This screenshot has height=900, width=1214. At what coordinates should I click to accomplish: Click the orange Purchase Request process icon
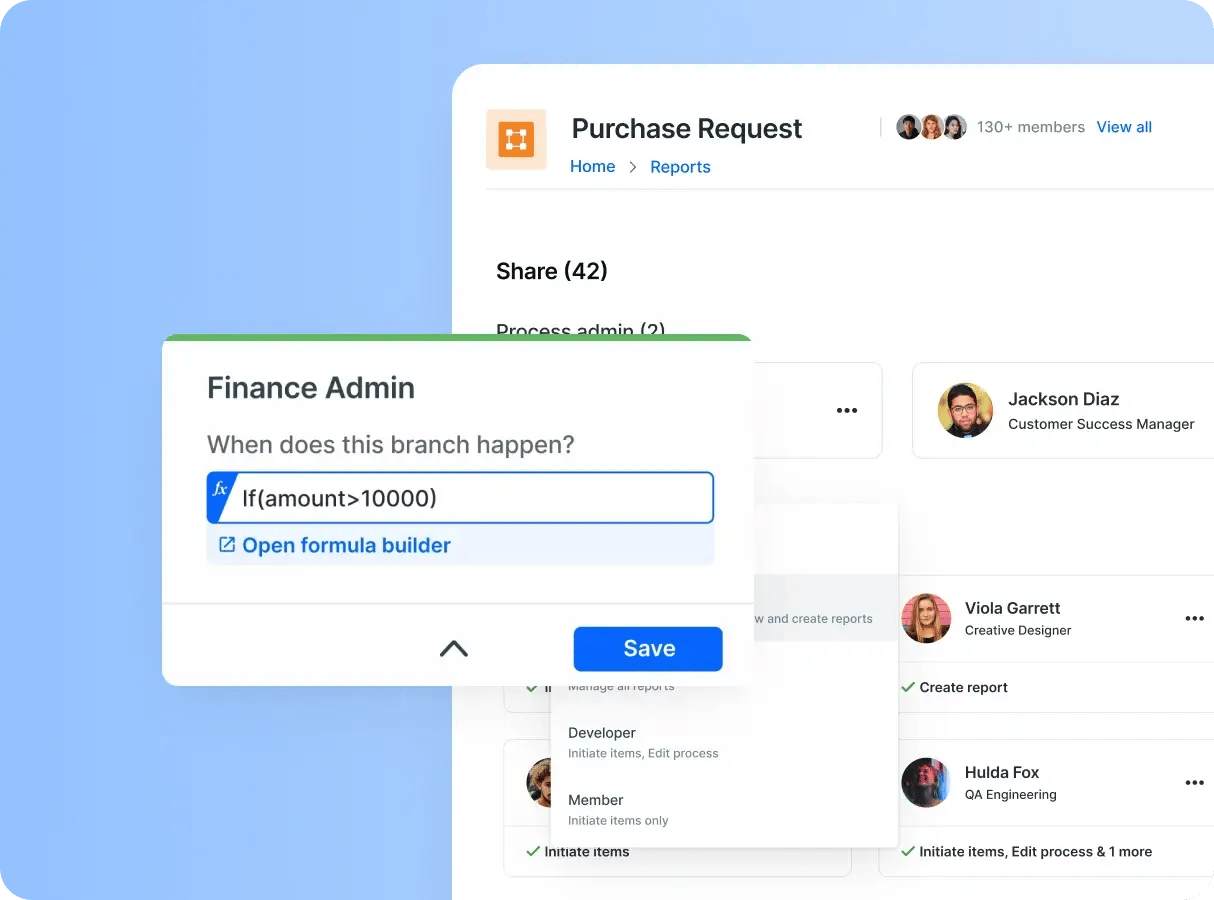tap(516, 139)
